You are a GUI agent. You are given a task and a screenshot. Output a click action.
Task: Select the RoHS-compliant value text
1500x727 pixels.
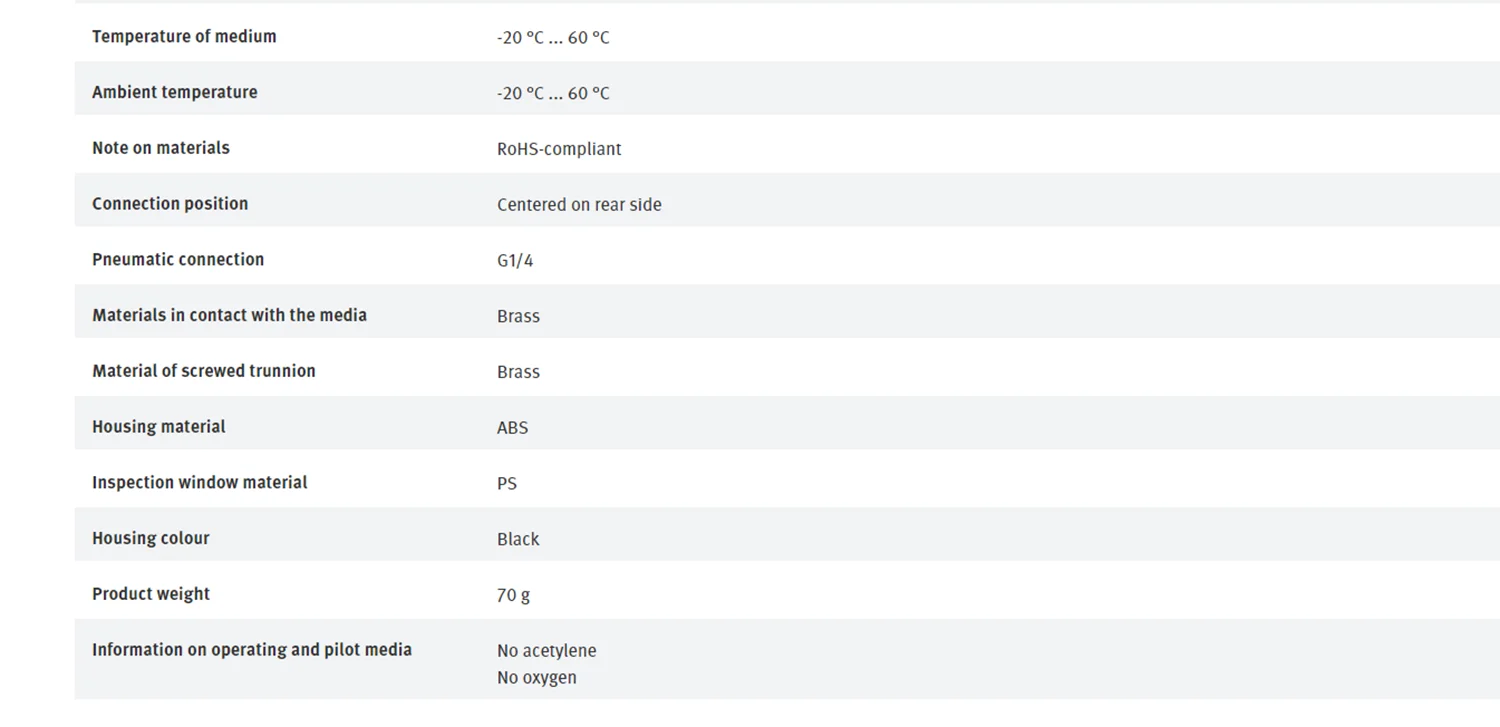(x=559, y=149)
